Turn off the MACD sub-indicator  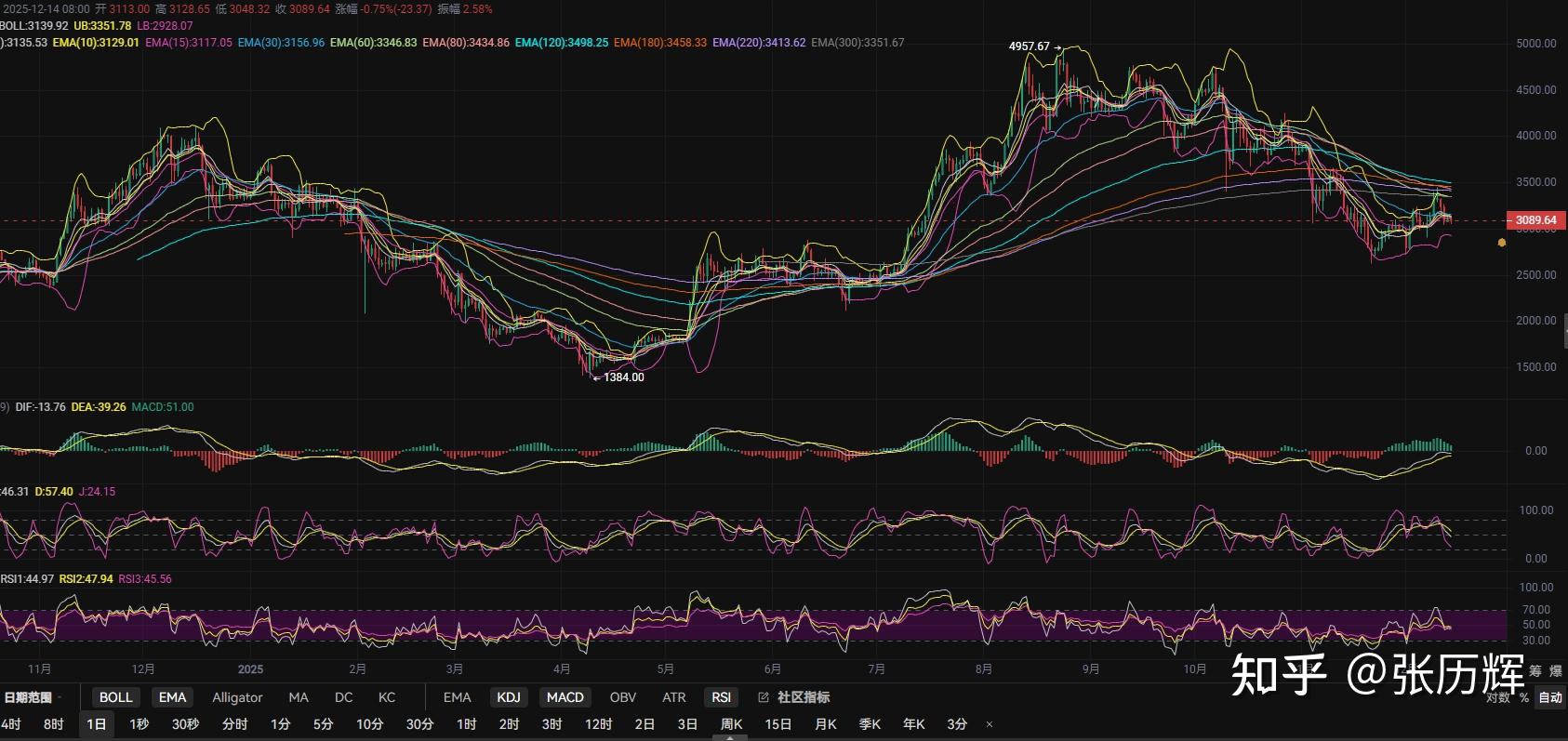click(x=565, y=697)
